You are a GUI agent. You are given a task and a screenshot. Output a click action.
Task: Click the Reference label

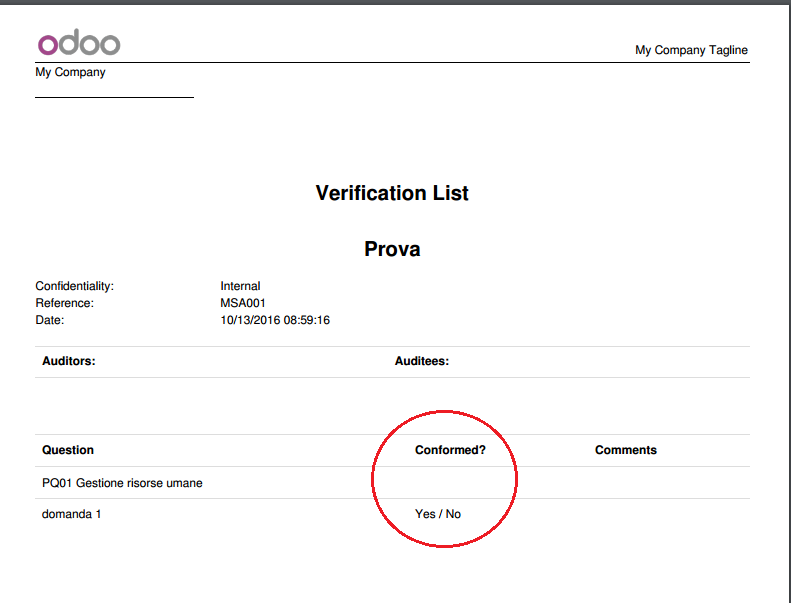(x=65, y=303)
